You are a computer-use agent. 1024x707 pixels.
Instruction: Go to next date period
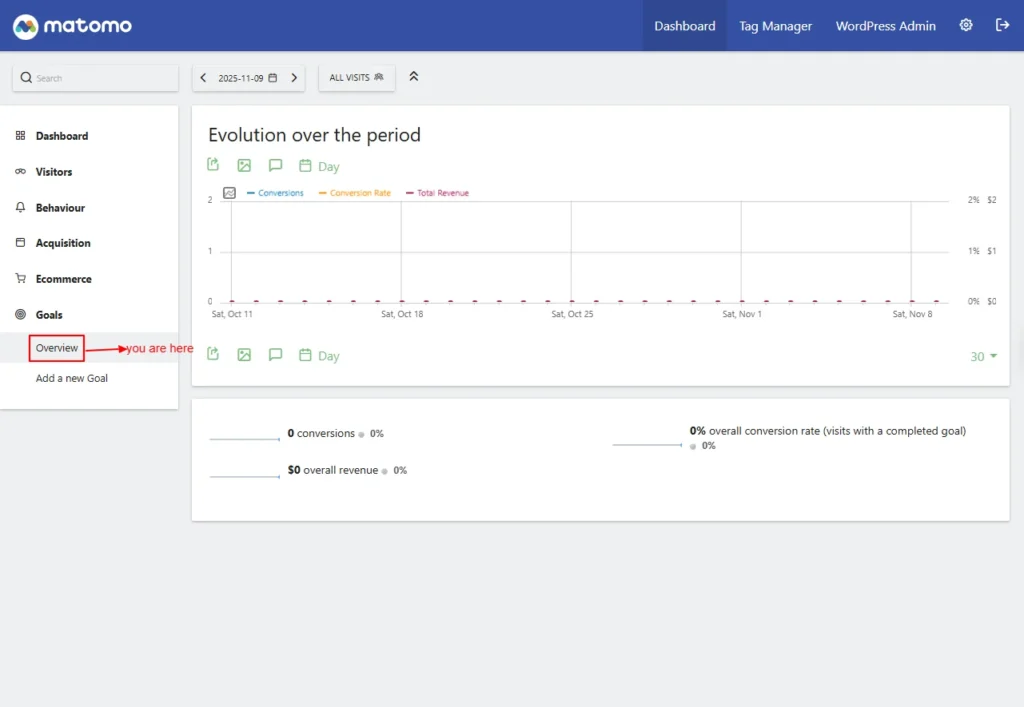pyautogui.click(x=294, y=78)
